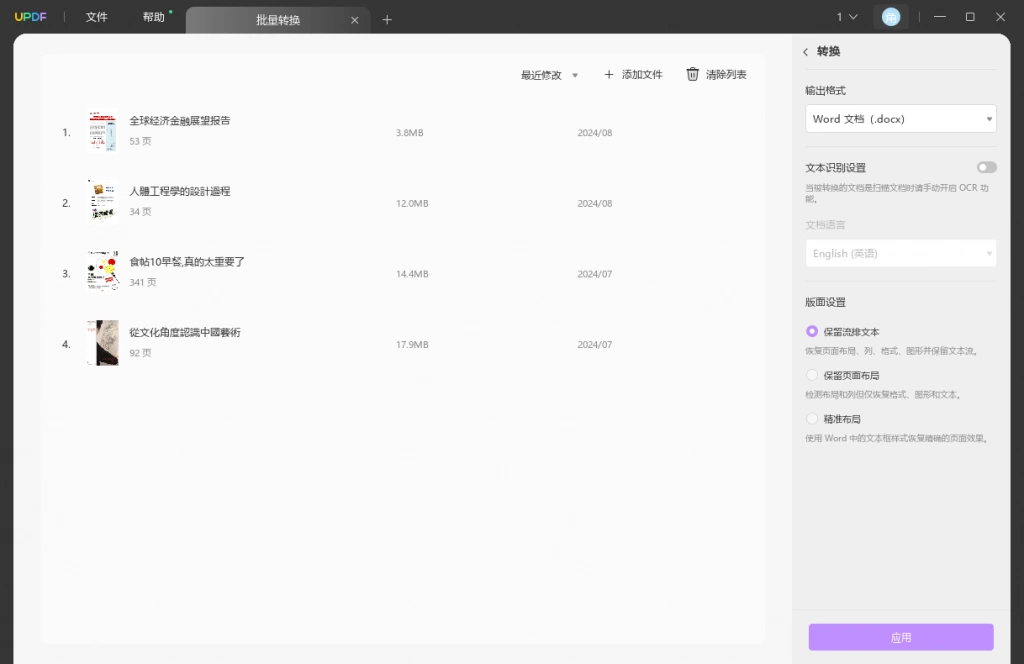Click the plus icon for 添加文件
The height and width of the screenshot is (664, 1024).
click(609, 74)
